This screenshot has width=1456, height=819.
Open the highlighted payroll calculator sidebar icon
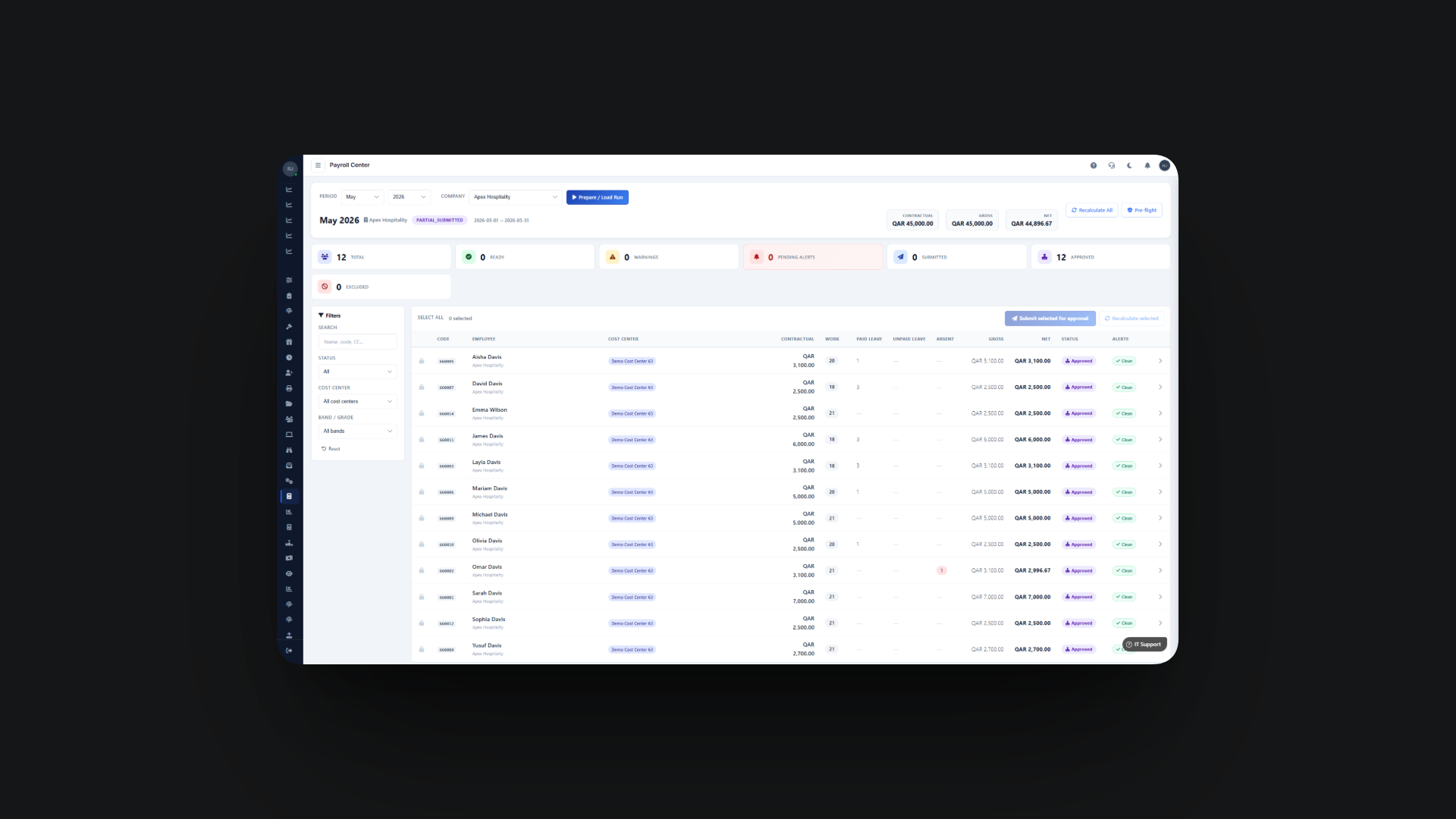289,497
